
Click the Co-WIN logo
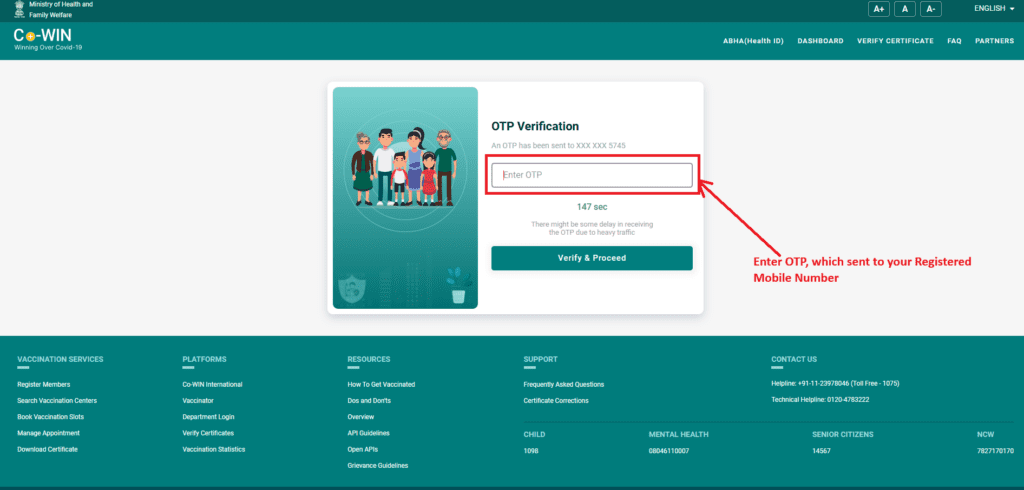[x=48, y=39]
